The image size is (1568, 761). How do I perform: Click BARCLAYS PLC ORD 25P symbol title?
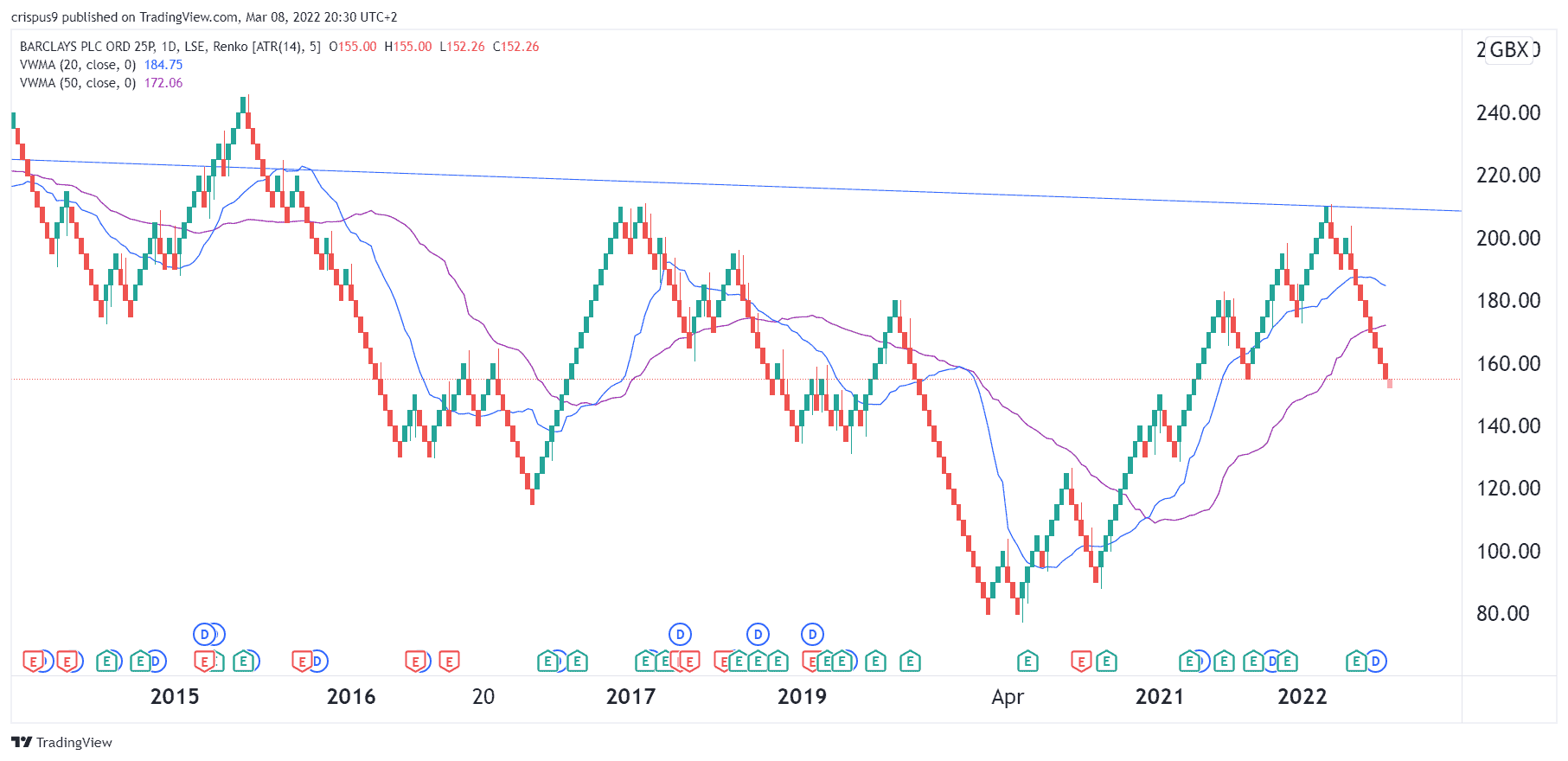click(x=87, y=47)
